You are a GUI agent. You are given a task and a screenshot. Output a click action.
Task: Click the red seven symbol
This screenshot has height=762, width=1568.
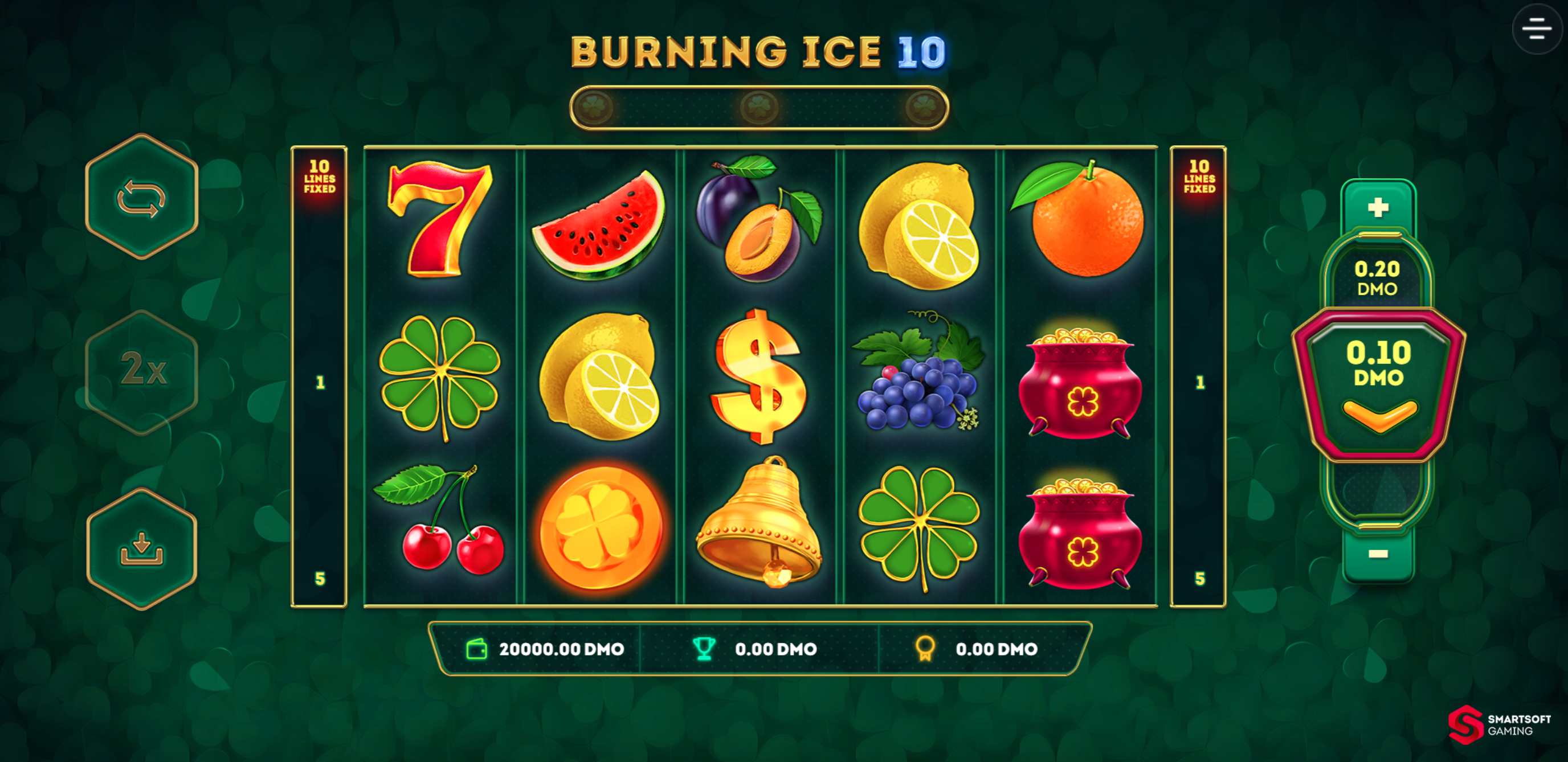[439, 220]
